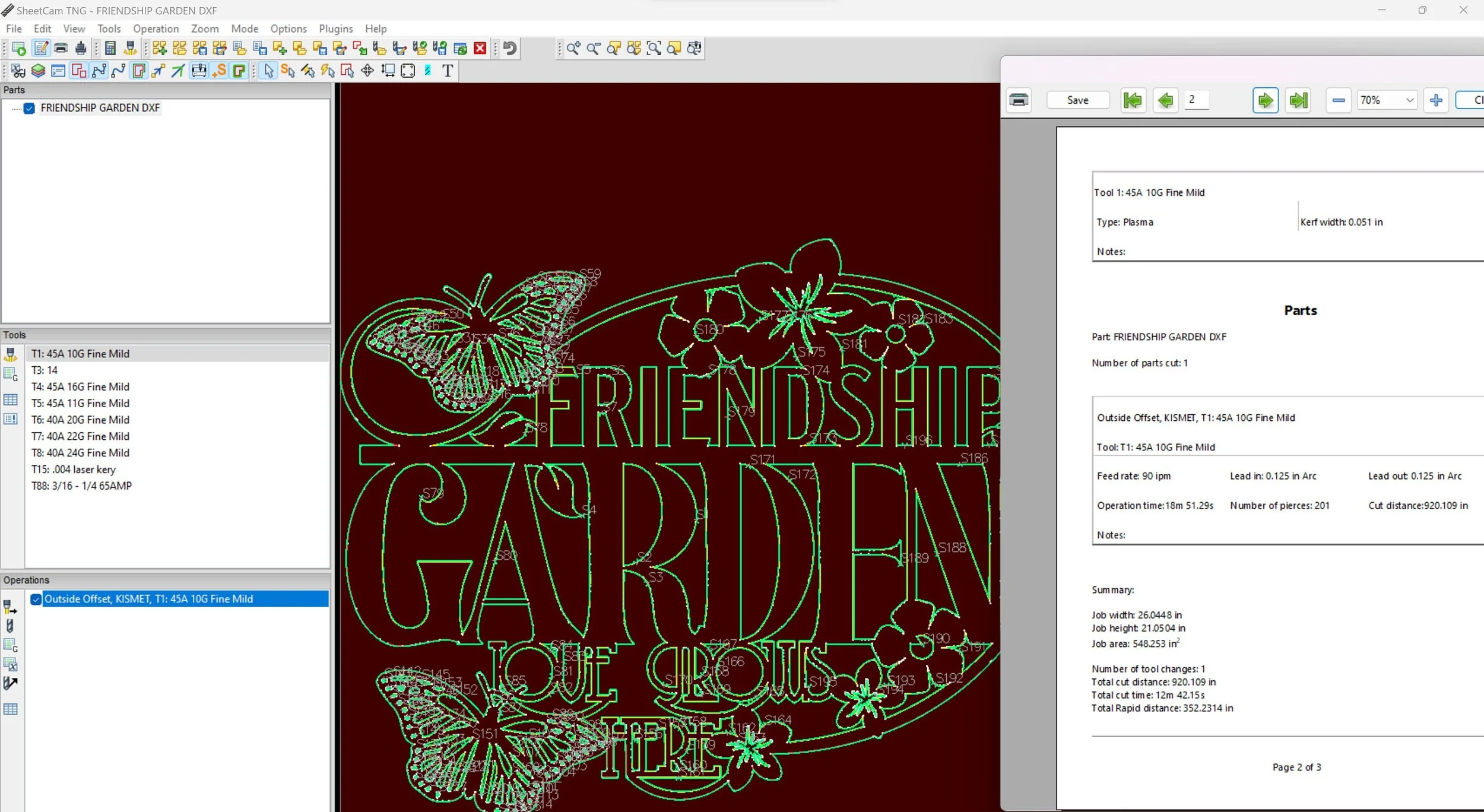Image resolution: width=1484 pixels, height=812 pixels.
Task: Click the new plasma tool icon in Tools panel
Action: (x=11, y=354)
